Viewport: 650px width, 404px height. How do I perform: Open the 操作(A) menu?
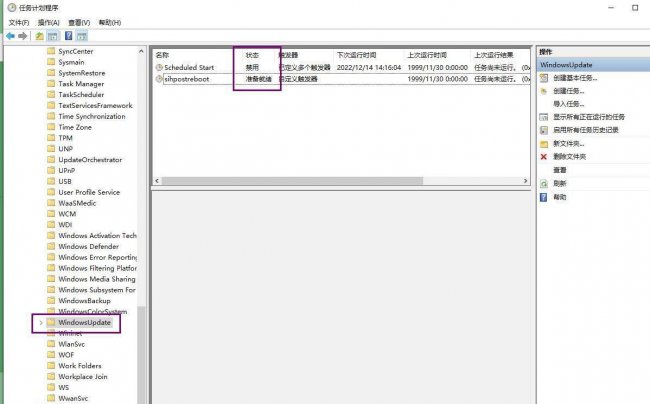49,22
